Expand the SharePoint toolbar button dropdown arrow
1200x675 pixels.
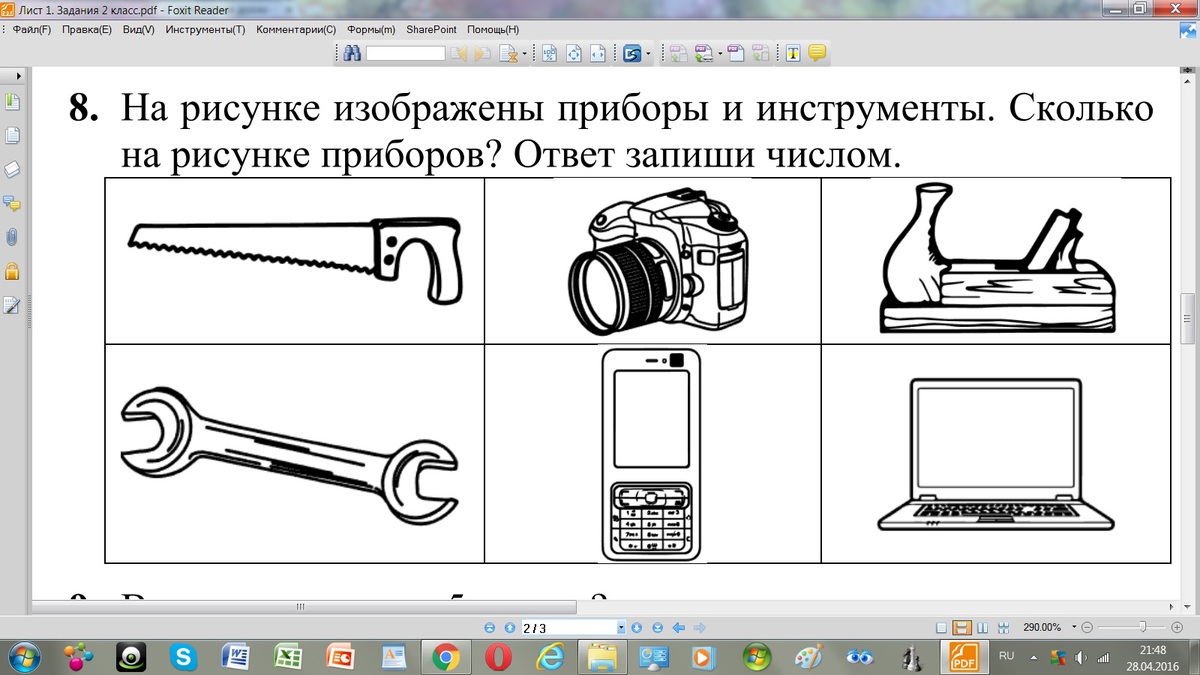coord(648,53)
